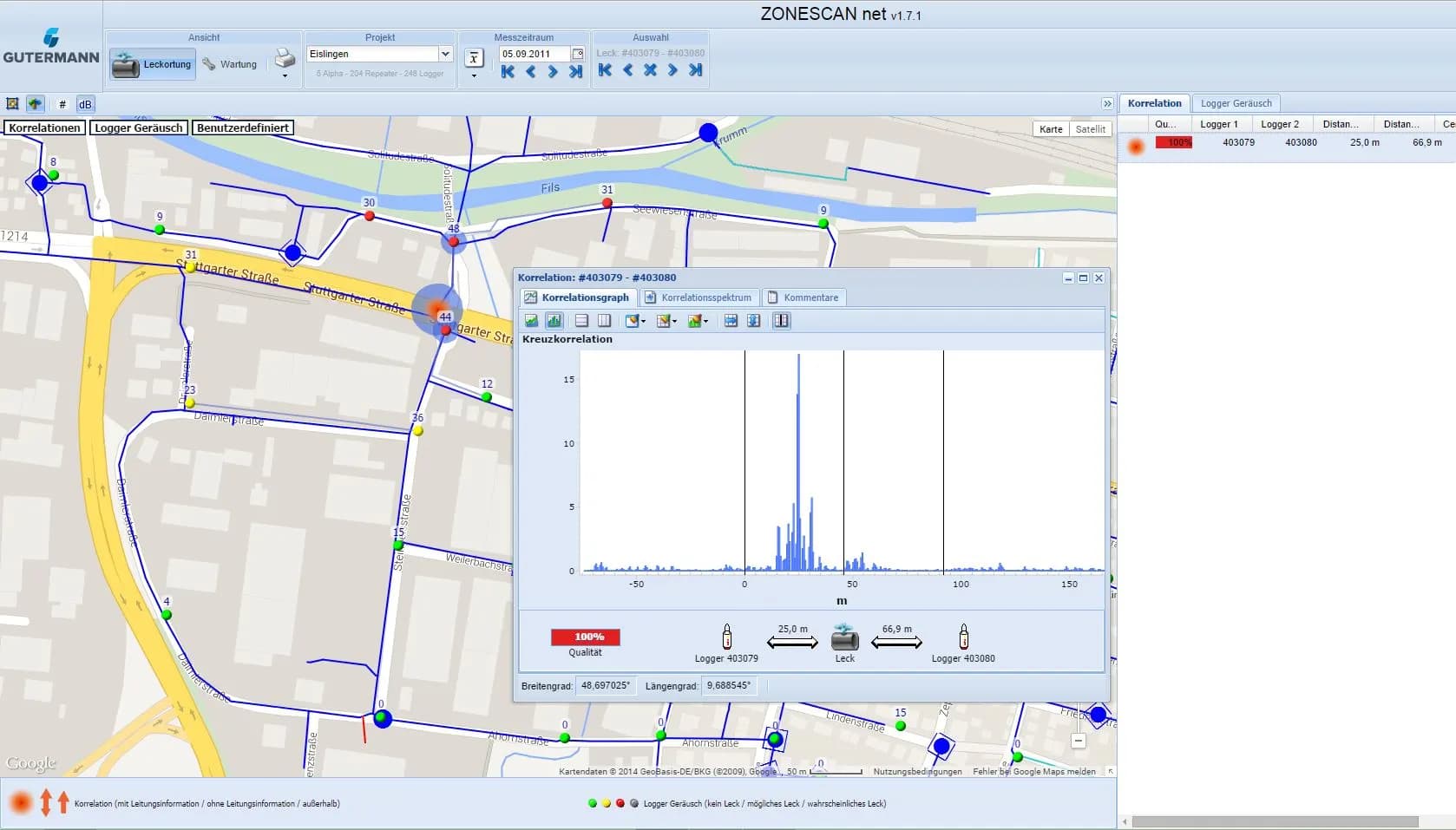Click the horizontal zoom-fit icon
Image resolution: width=1456 pixels, height=830 pixels.
[731, 321]
